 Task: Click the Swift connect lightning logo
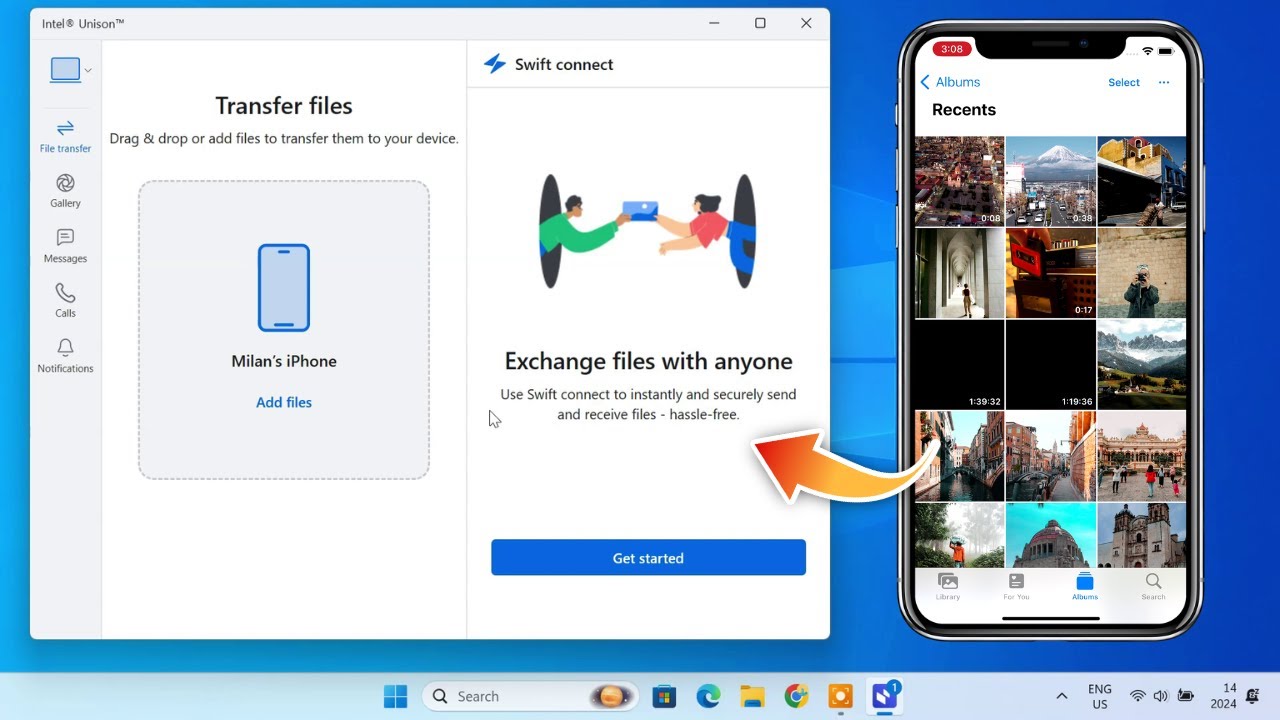pos(495,64)
